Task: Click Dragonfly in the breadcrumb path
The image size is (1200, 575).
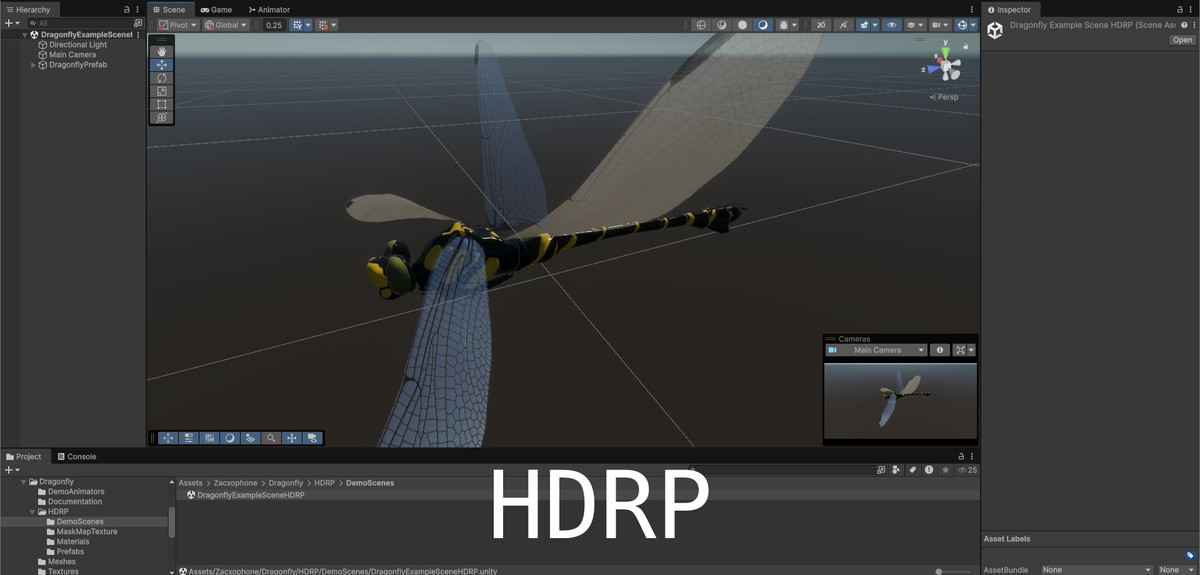Action: point(286,483)
